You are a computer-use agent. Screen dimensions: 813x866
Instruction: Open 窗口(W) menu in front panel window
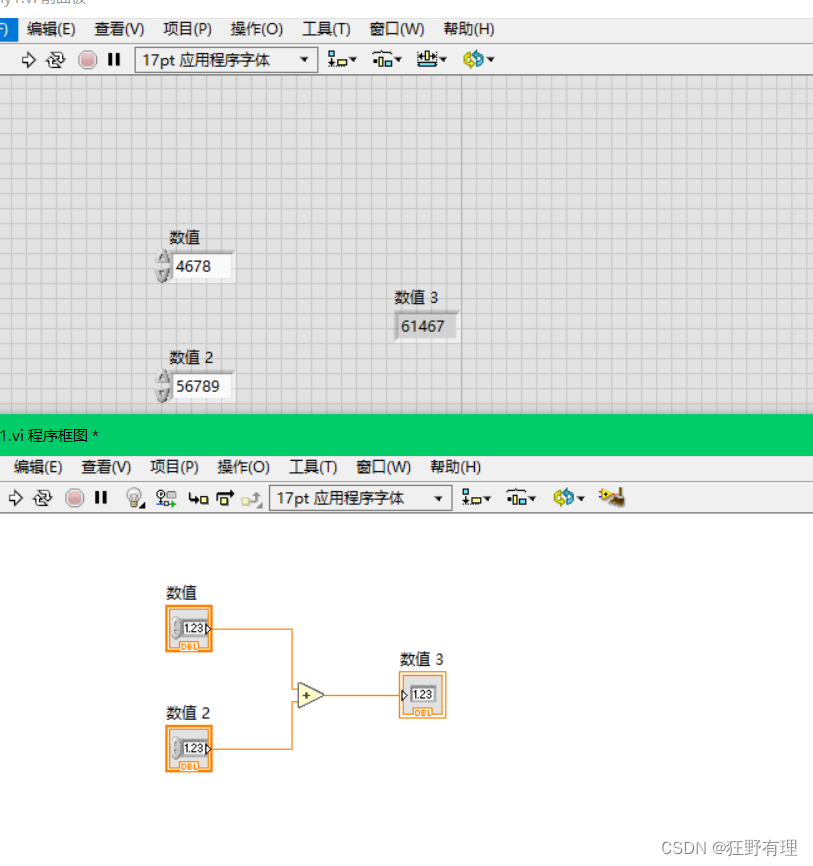pos(397,29)
